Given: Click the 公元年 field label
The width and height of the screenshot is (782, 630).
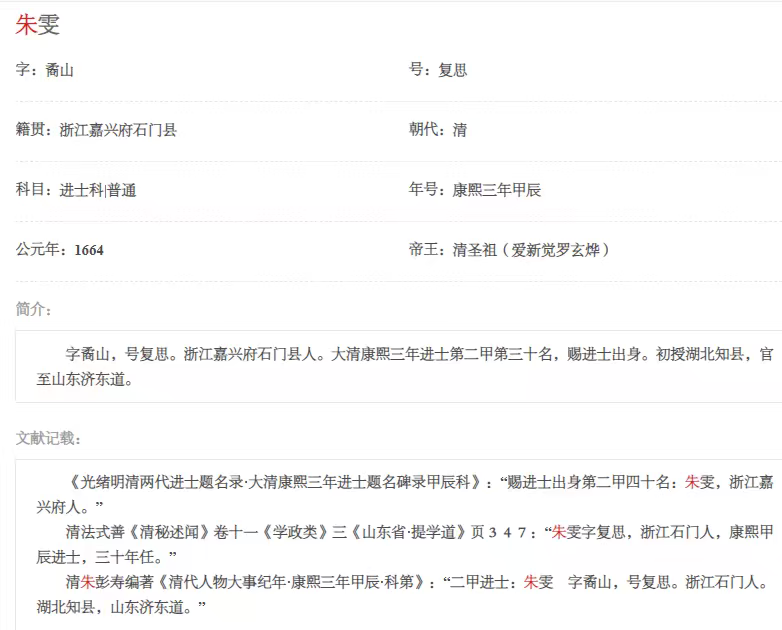Looking at the screenshot, I should pos(40,250).
